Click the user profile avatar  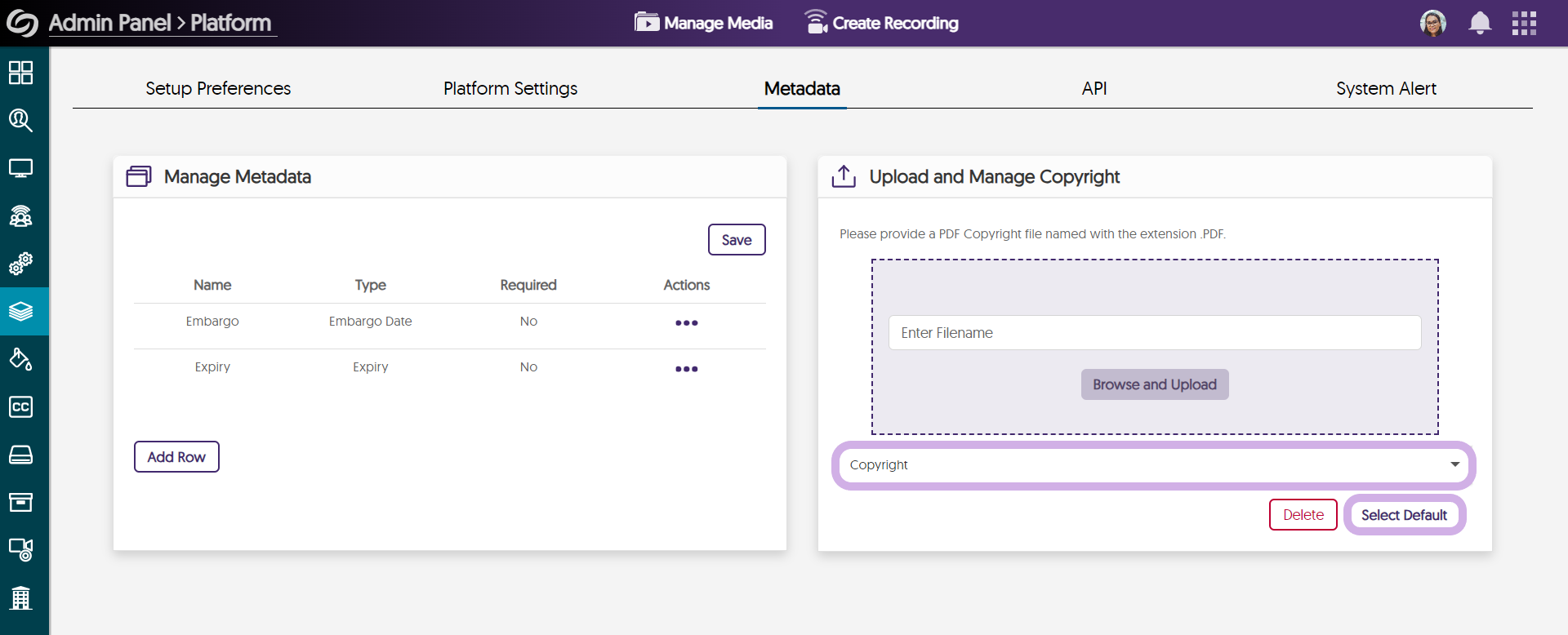tap(1433, 23)
